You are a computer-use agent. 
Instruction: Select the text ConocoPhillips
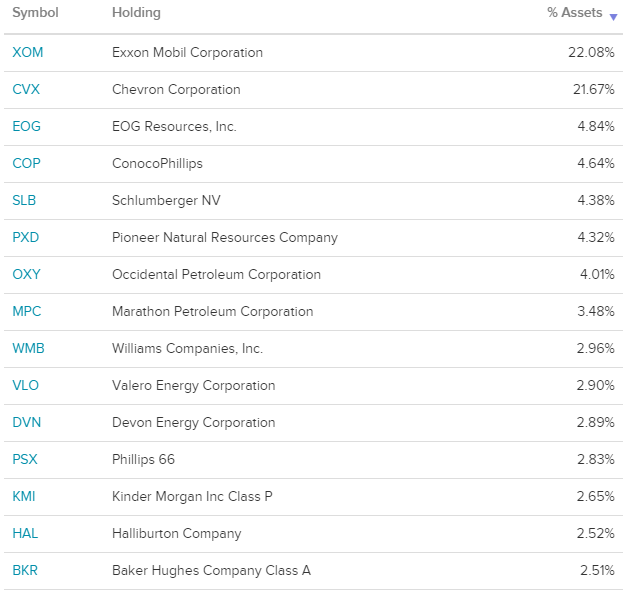(158, 164)
